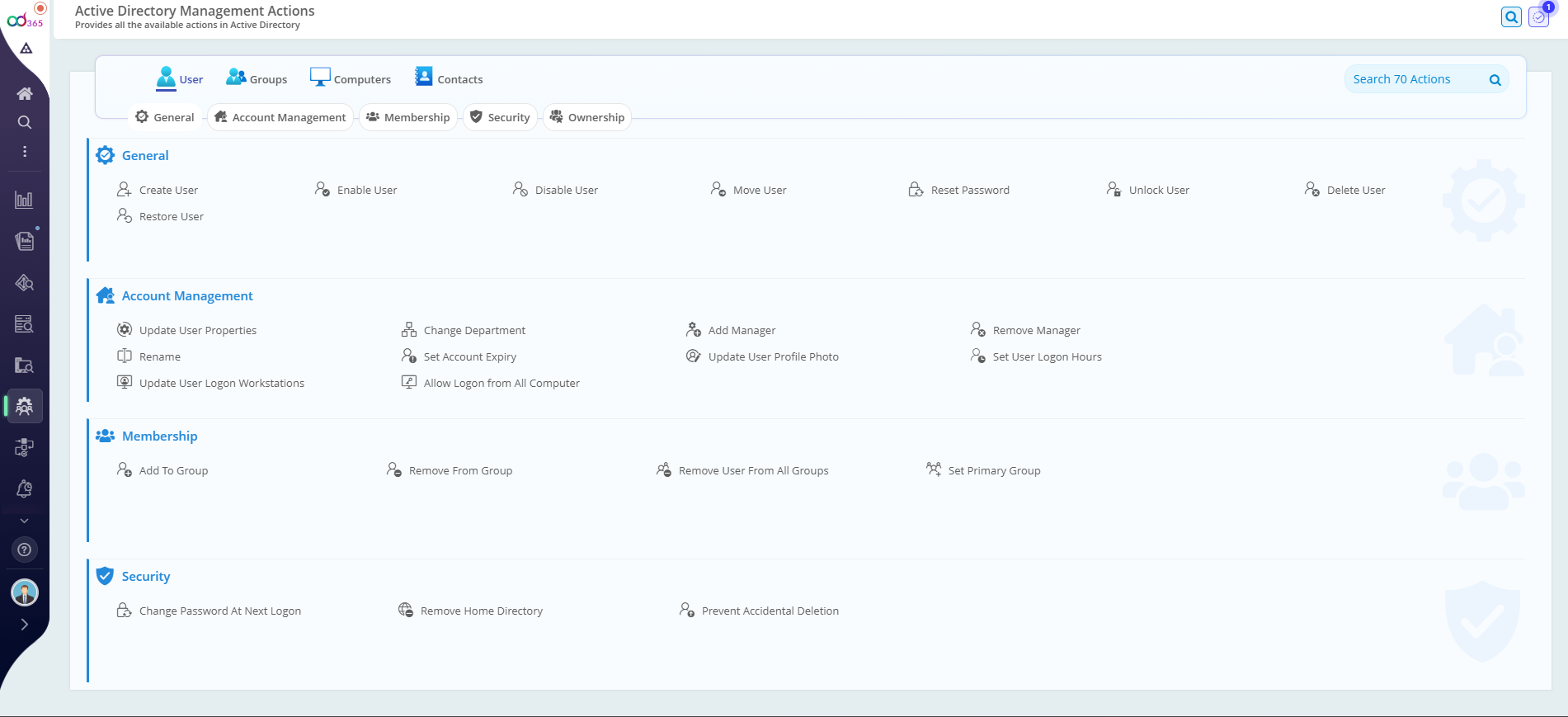Select Set Primary Group action
The height and width of the screenshot is (717, 1568).
(x=993, y=470)
